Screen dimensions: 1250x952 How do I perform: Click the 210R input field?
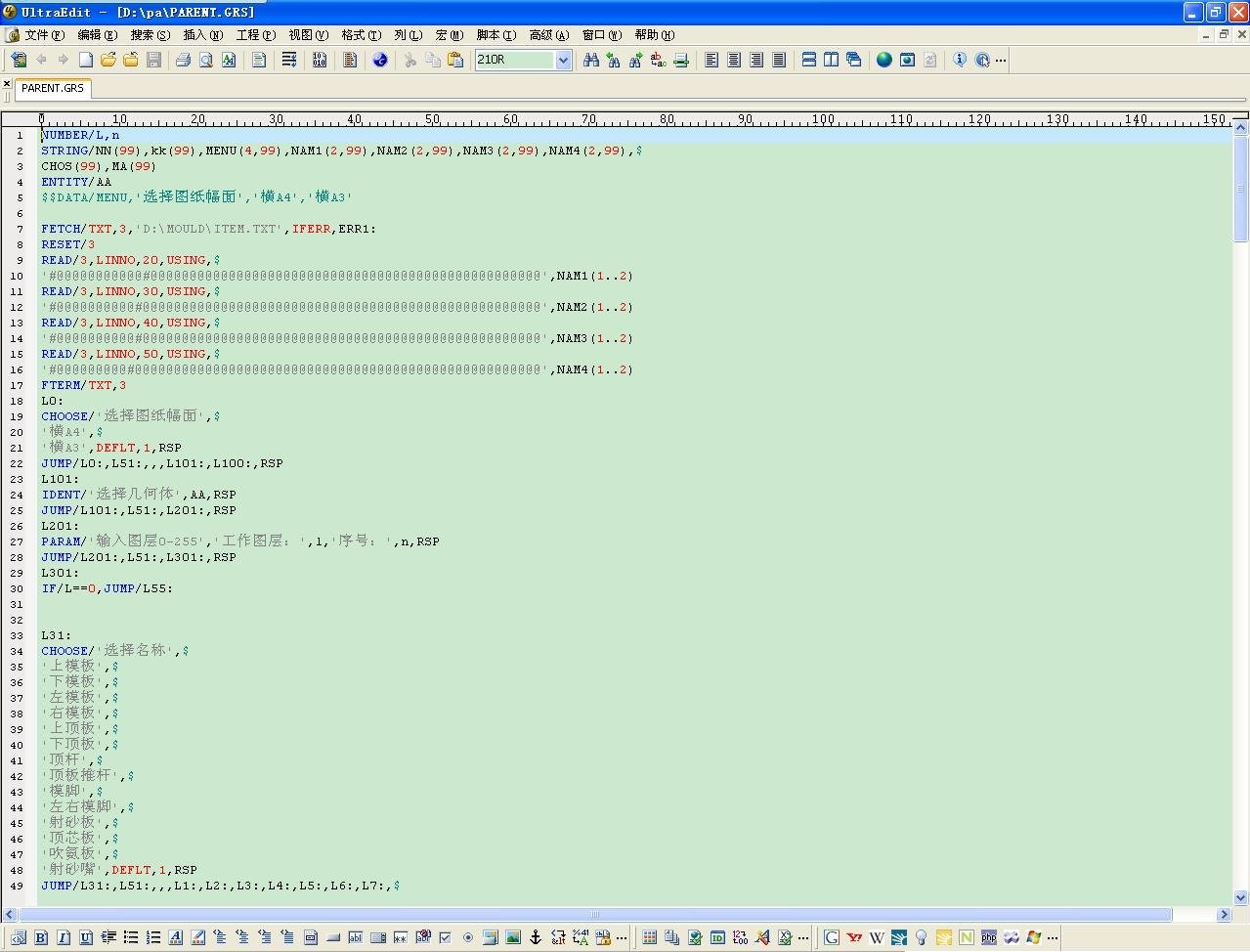click(515, 60)
